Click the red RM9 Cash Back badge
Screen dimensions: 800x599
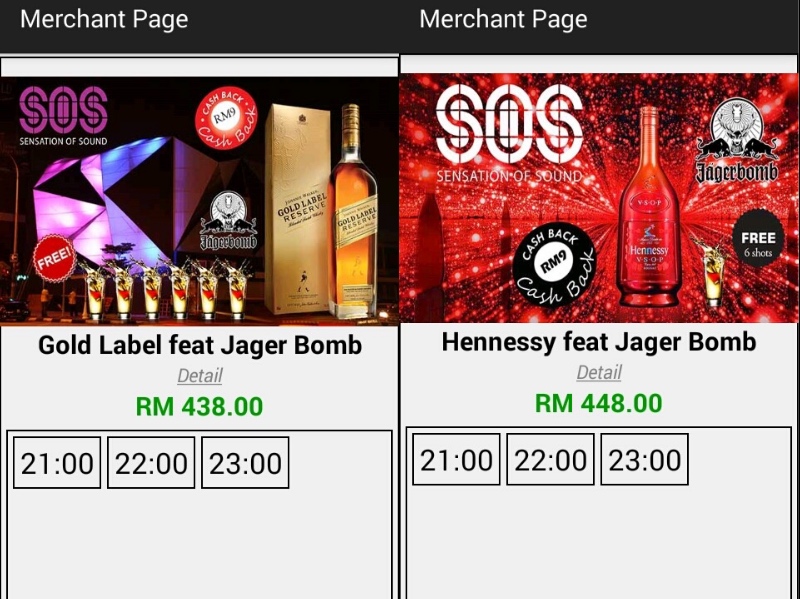pos(226,118)
